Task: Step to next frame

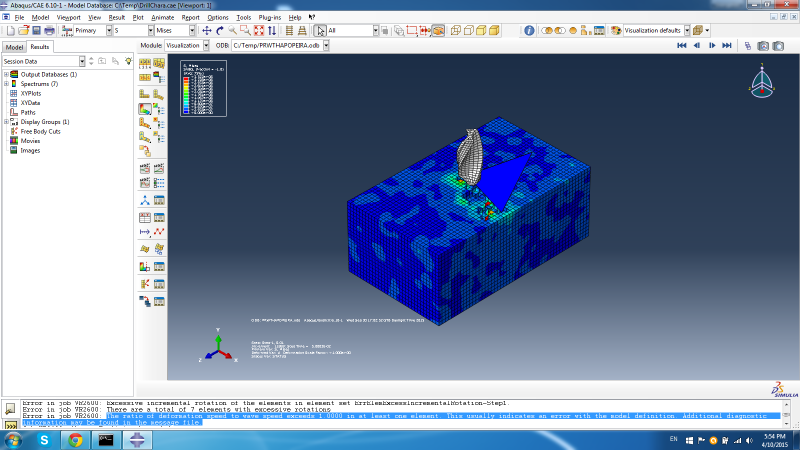Action: 712,45
